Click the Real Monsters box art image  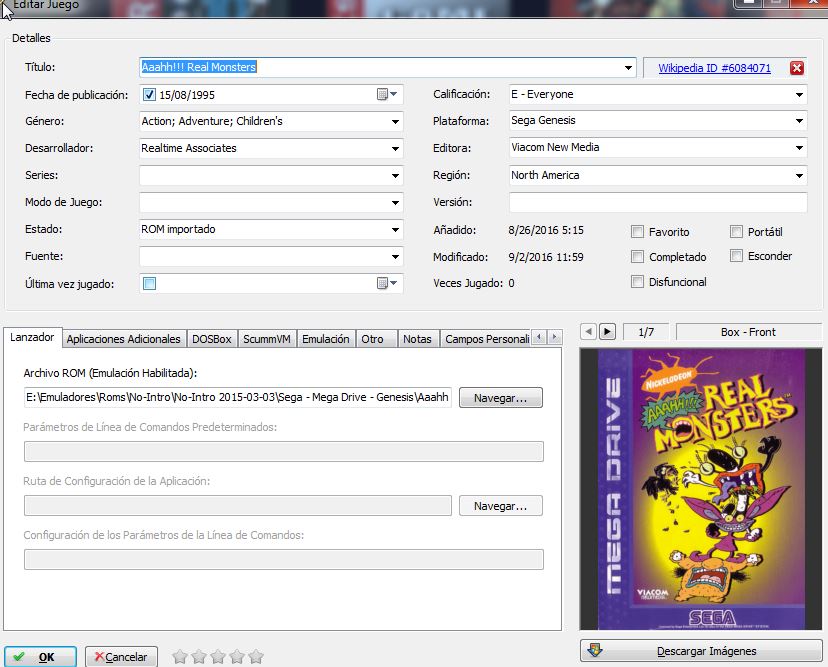pos(701,489)
